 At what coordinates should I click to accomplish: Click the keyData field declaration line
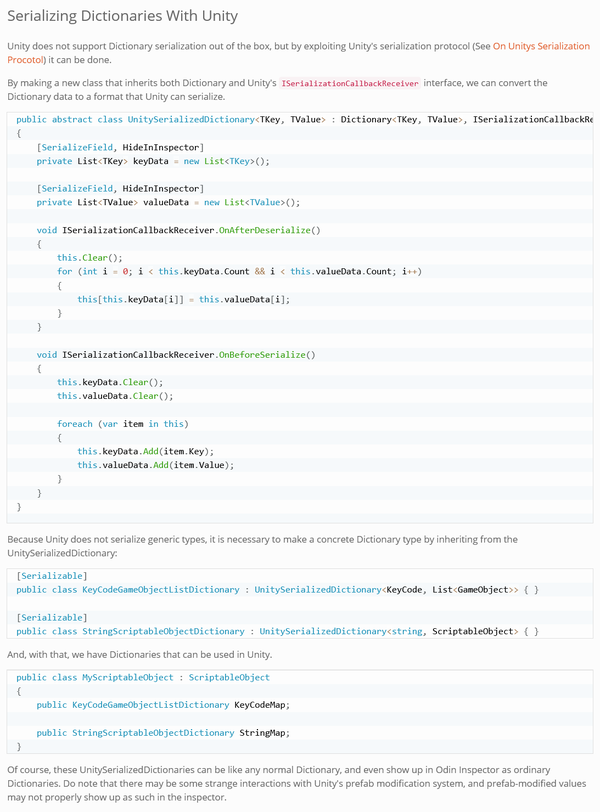click(x=153, y=161)
